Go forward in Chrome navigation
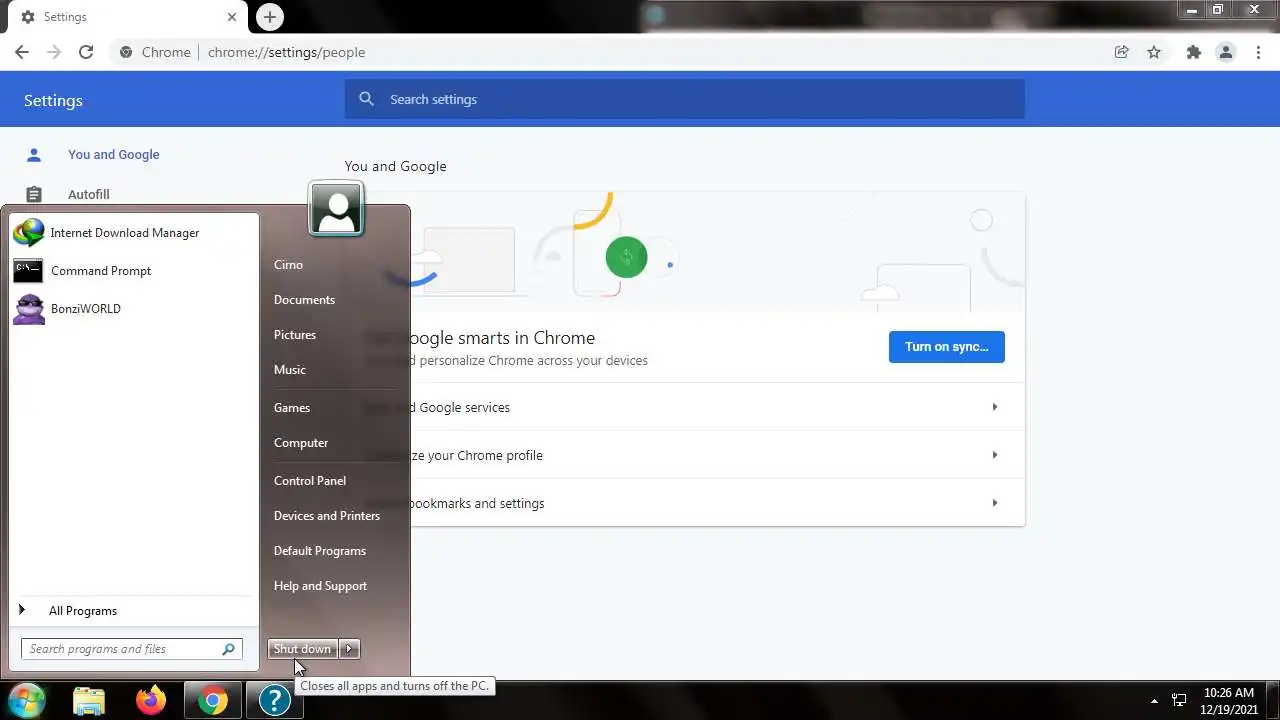Image resolution: width=1280 pixels, height=720 pixels. [x=54, y=52]
